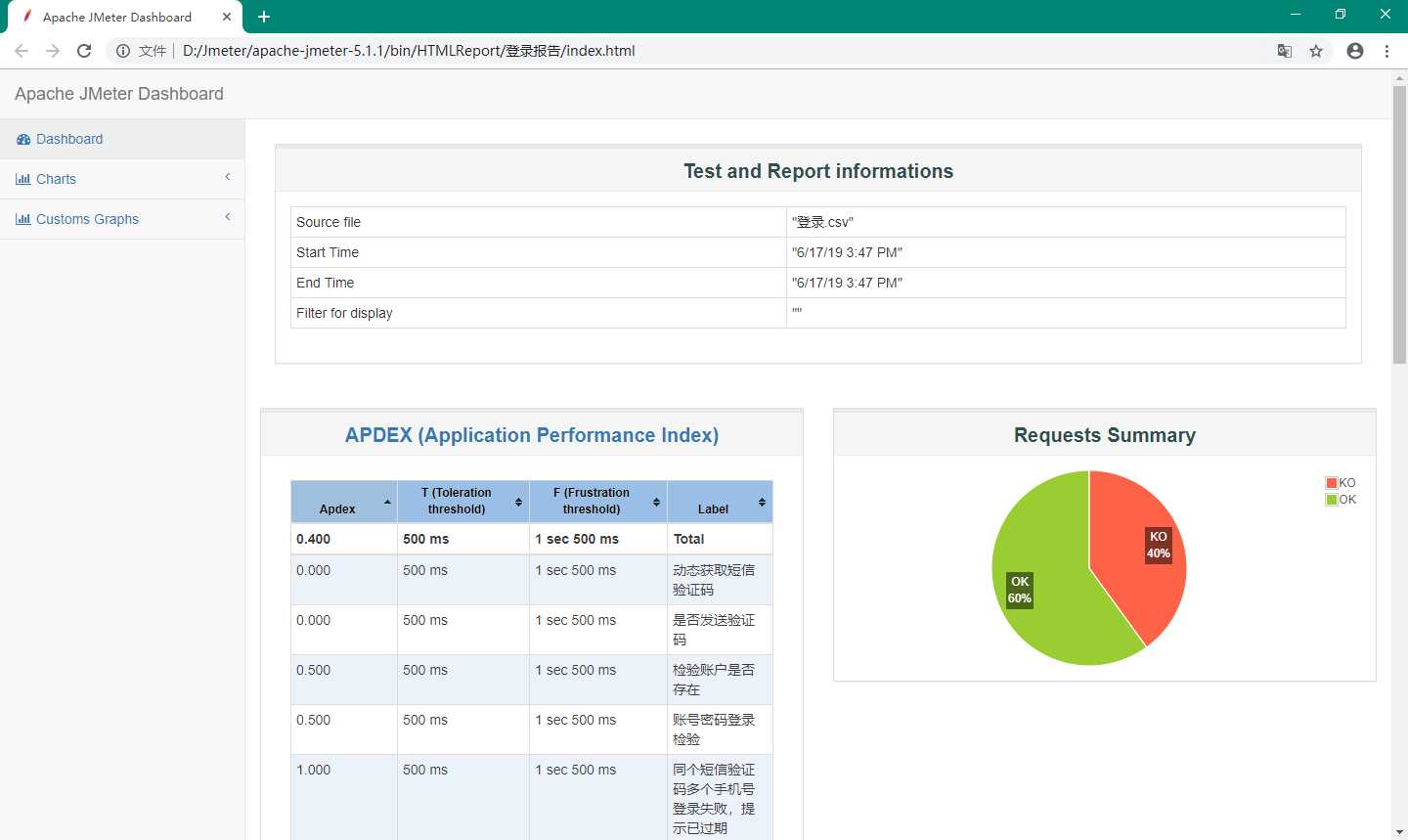Sort by F (Frustration threshold) column
Image resolution: width=1408 pixels, height=840 pixels.
click(x=598, y=502)
